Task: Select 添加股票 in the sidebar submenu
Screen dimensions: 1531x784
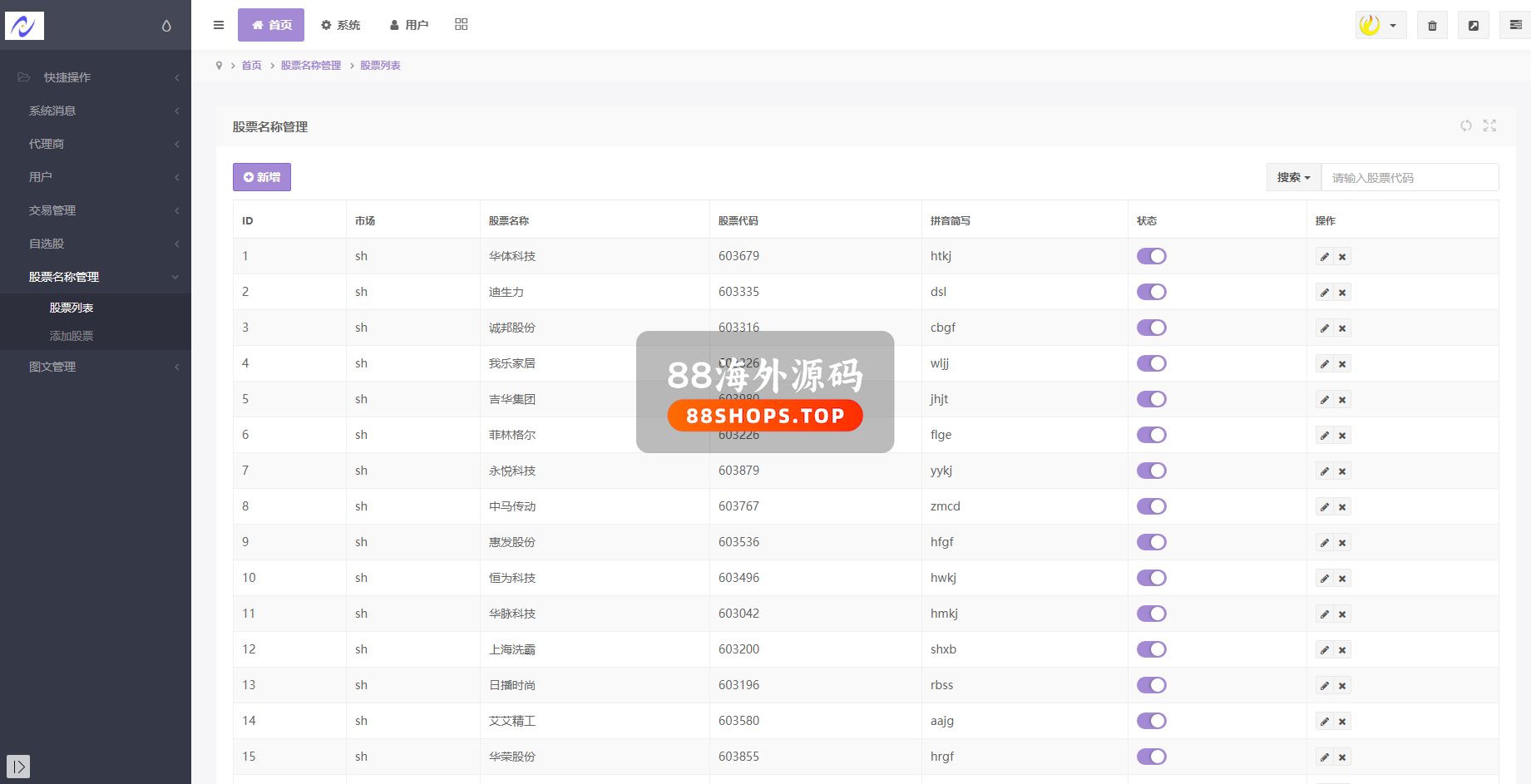Action: tap(72, 336)
